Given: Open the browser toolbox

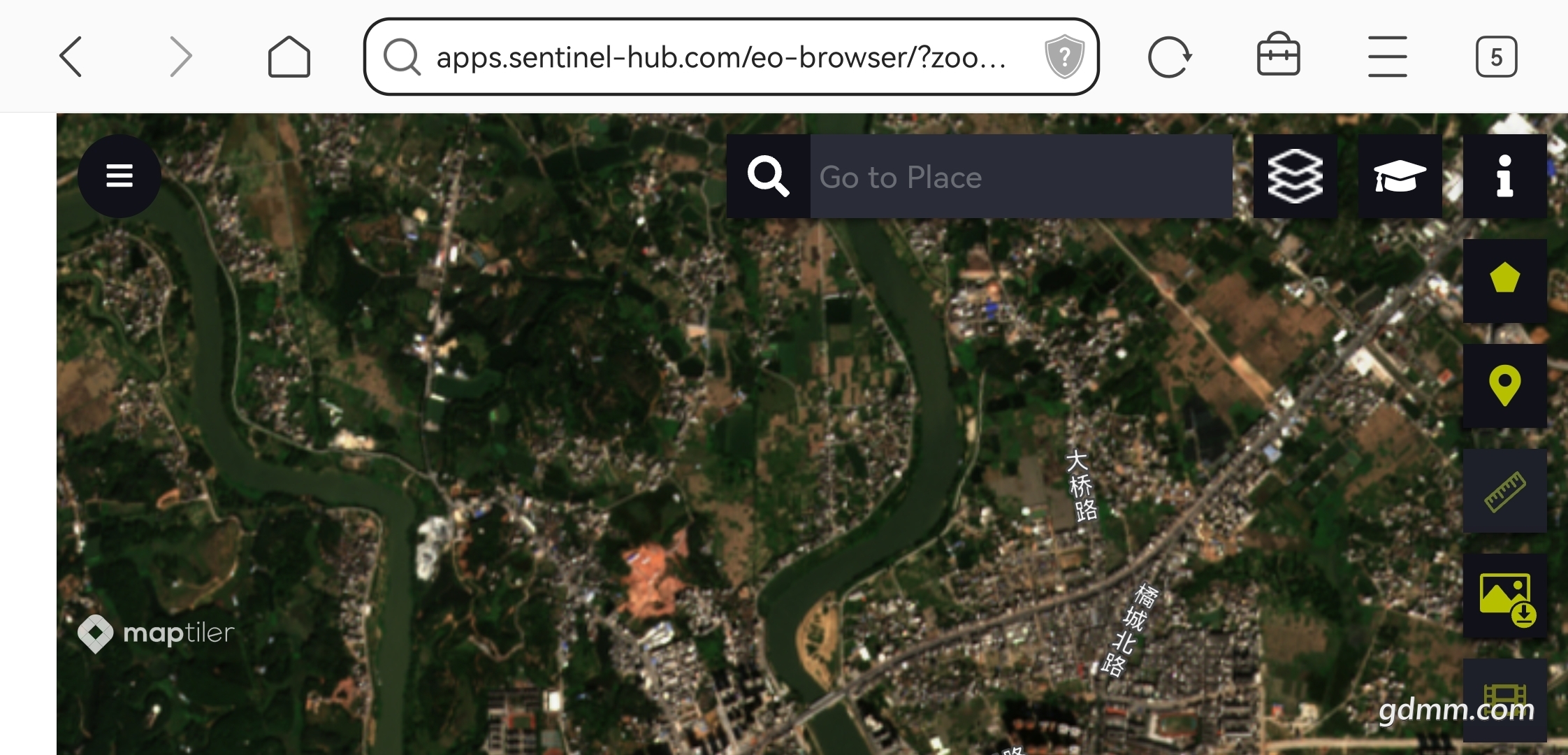Looking at the screenshot, I should 1278,55.
